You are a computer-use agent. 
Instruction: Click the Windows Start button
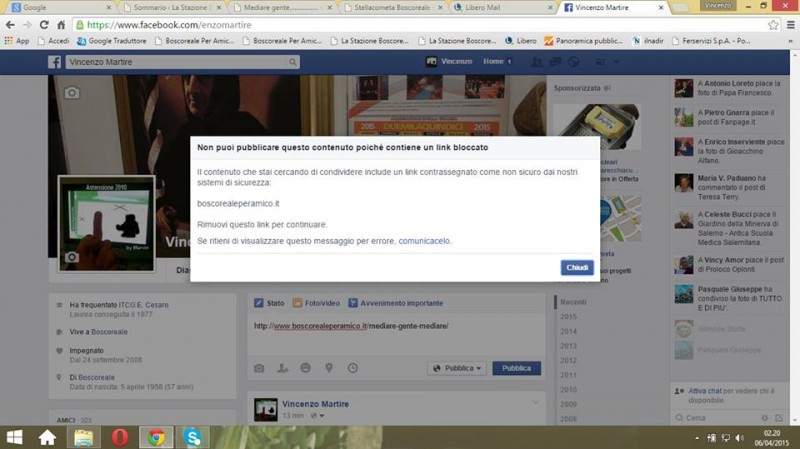(14, 437)
